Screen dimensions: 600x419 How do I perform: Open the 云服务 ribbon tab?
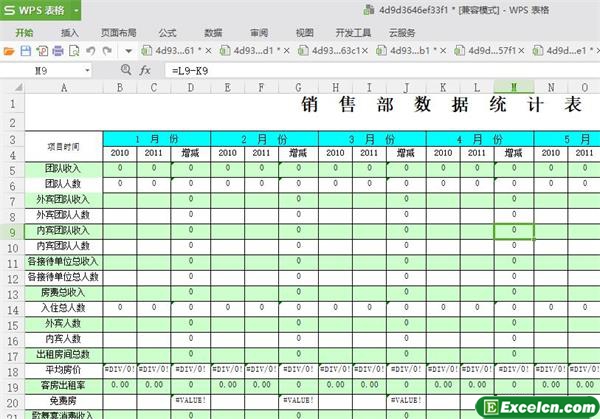tap(402, 33)
